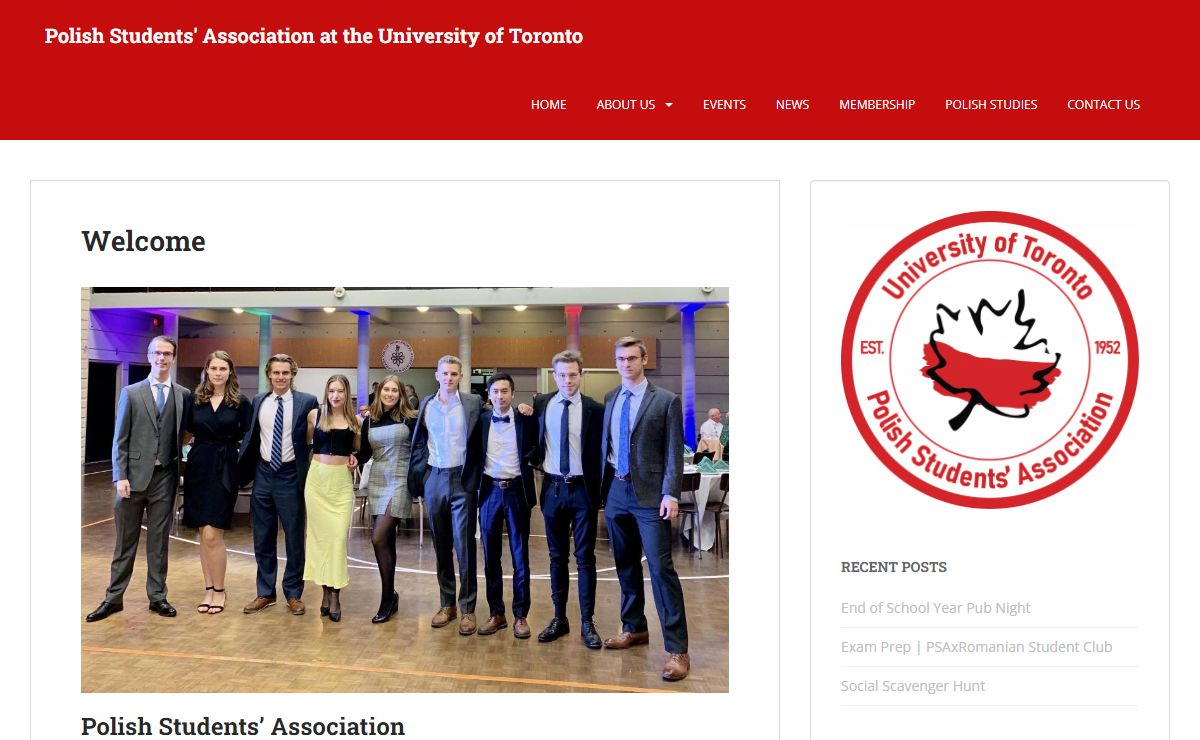Select Membership in the navigation bar

[x=877, y=104]
